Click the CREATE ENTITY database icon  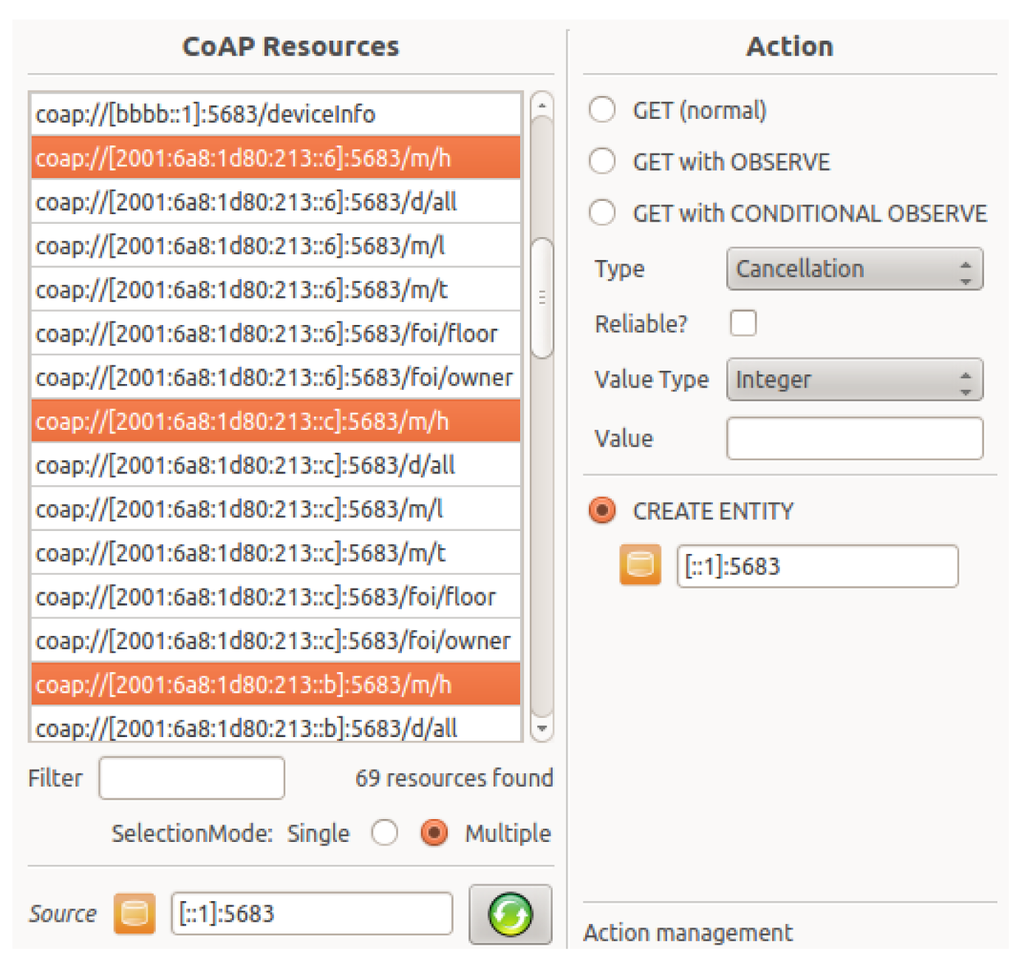click(640, 566)
